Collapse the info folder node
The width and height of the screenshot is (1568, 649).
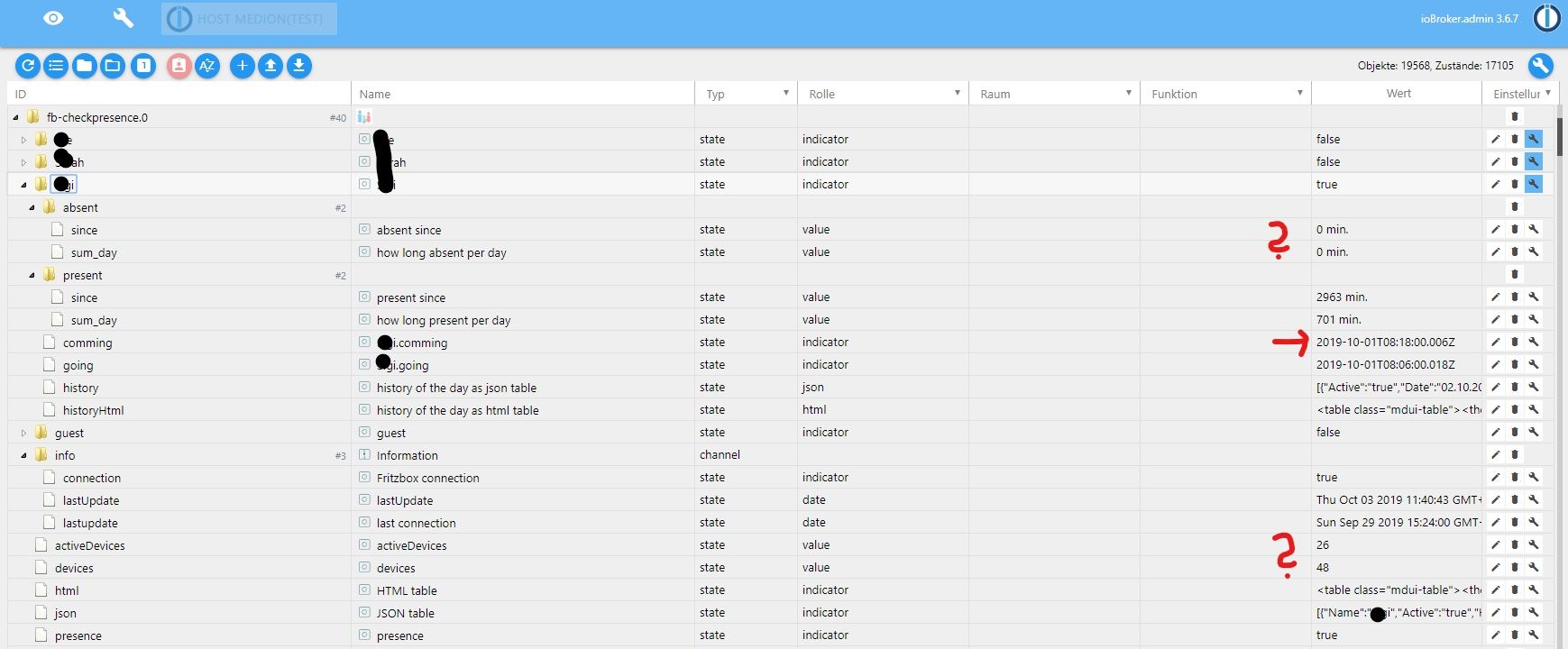tap(24, 455)
